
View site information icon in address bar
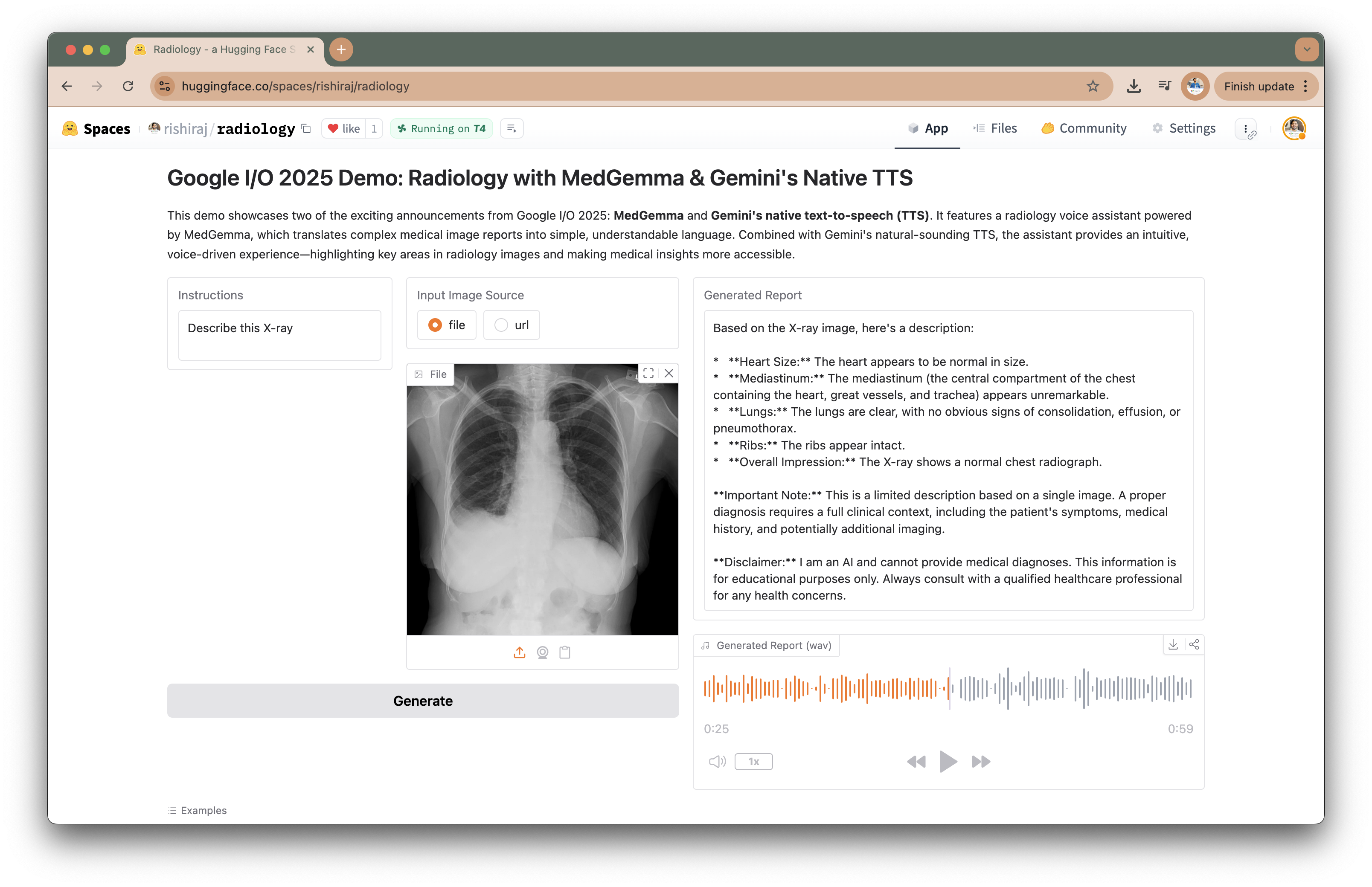(165, 87)
